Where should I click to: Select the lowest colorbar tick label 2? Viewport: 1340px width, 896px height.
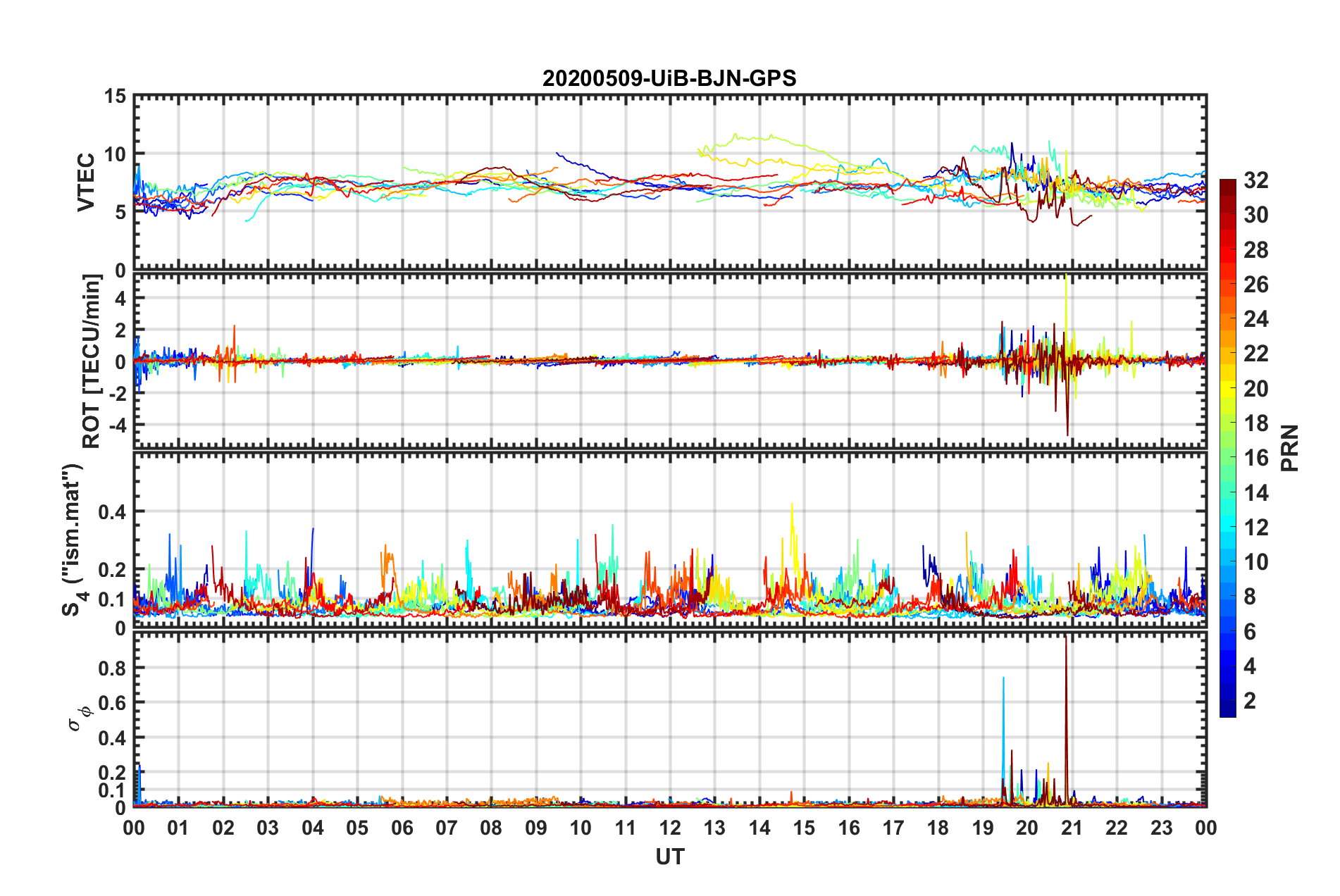[x=1250, y=701]
